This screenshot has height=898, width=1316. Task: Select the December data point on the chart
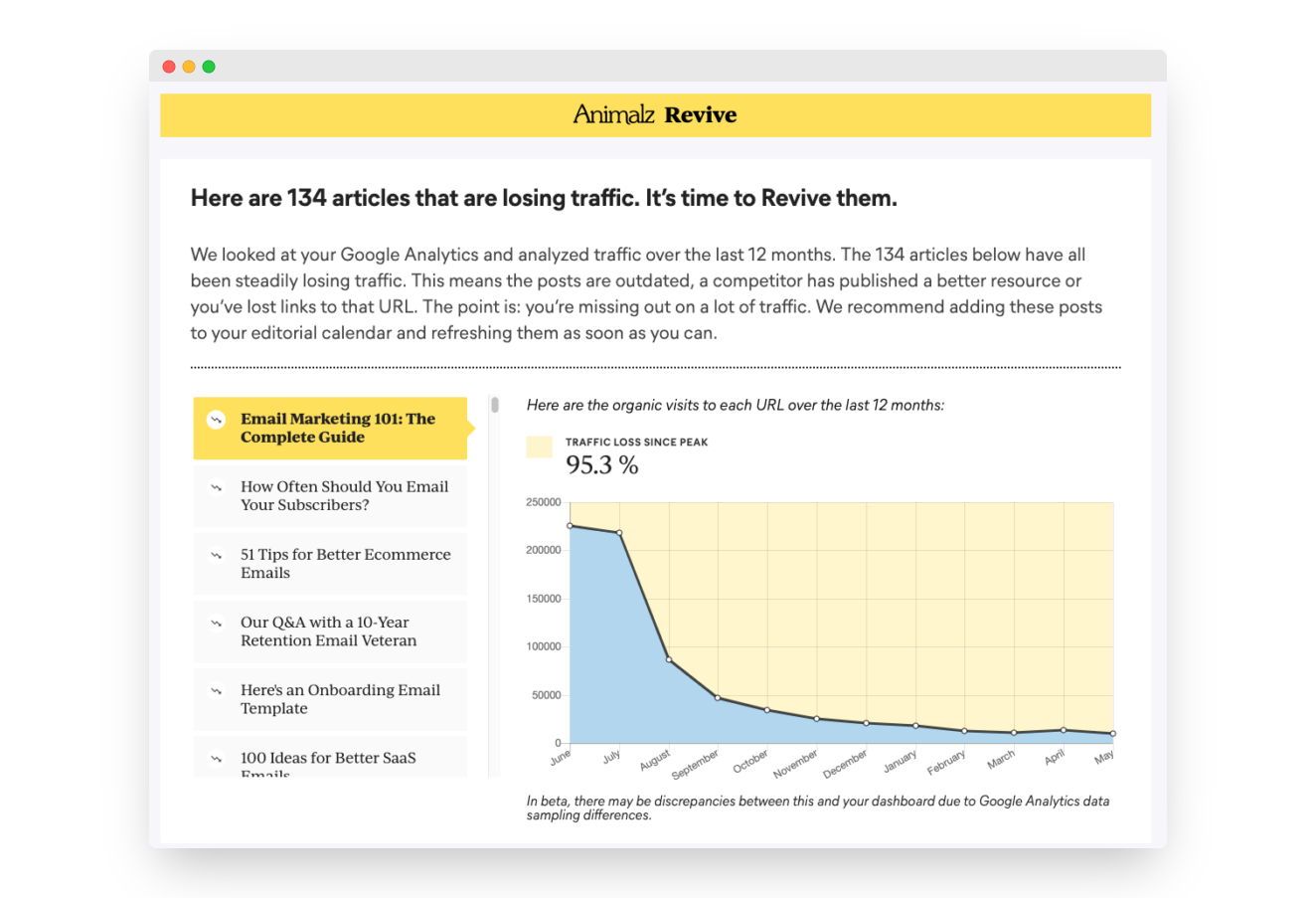click(866, 723)
